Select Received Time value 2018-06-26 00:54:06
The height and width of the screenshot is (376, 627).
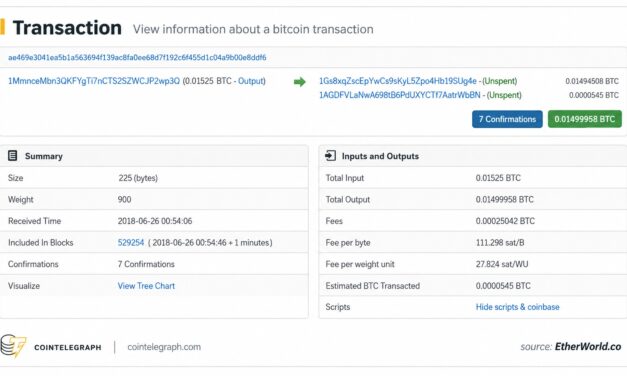point(155,221)
